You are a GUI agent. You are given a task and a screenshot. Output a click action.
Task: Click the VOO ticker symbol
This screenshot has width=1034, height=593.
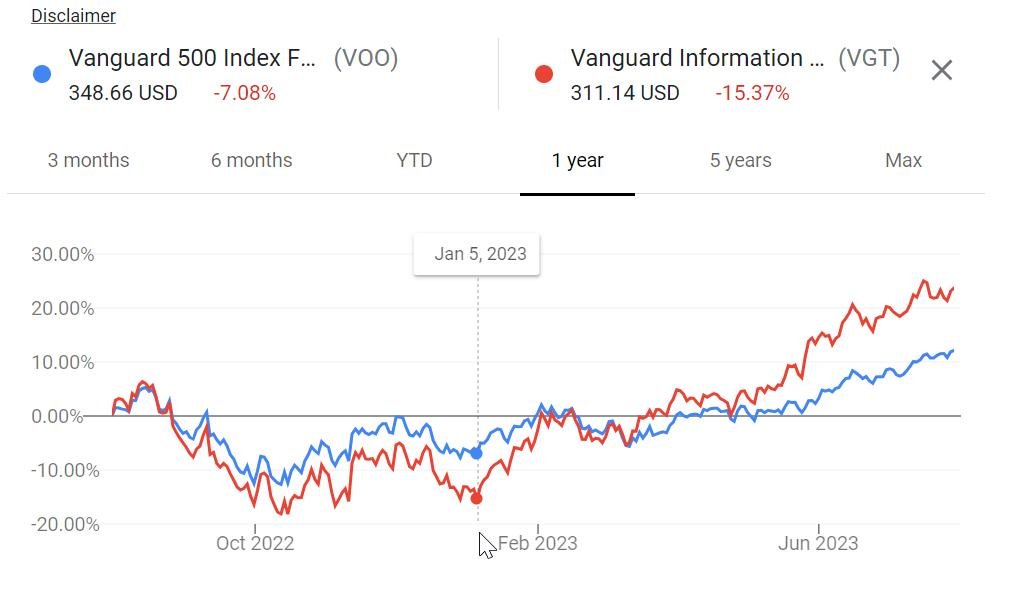coord(365,58)
